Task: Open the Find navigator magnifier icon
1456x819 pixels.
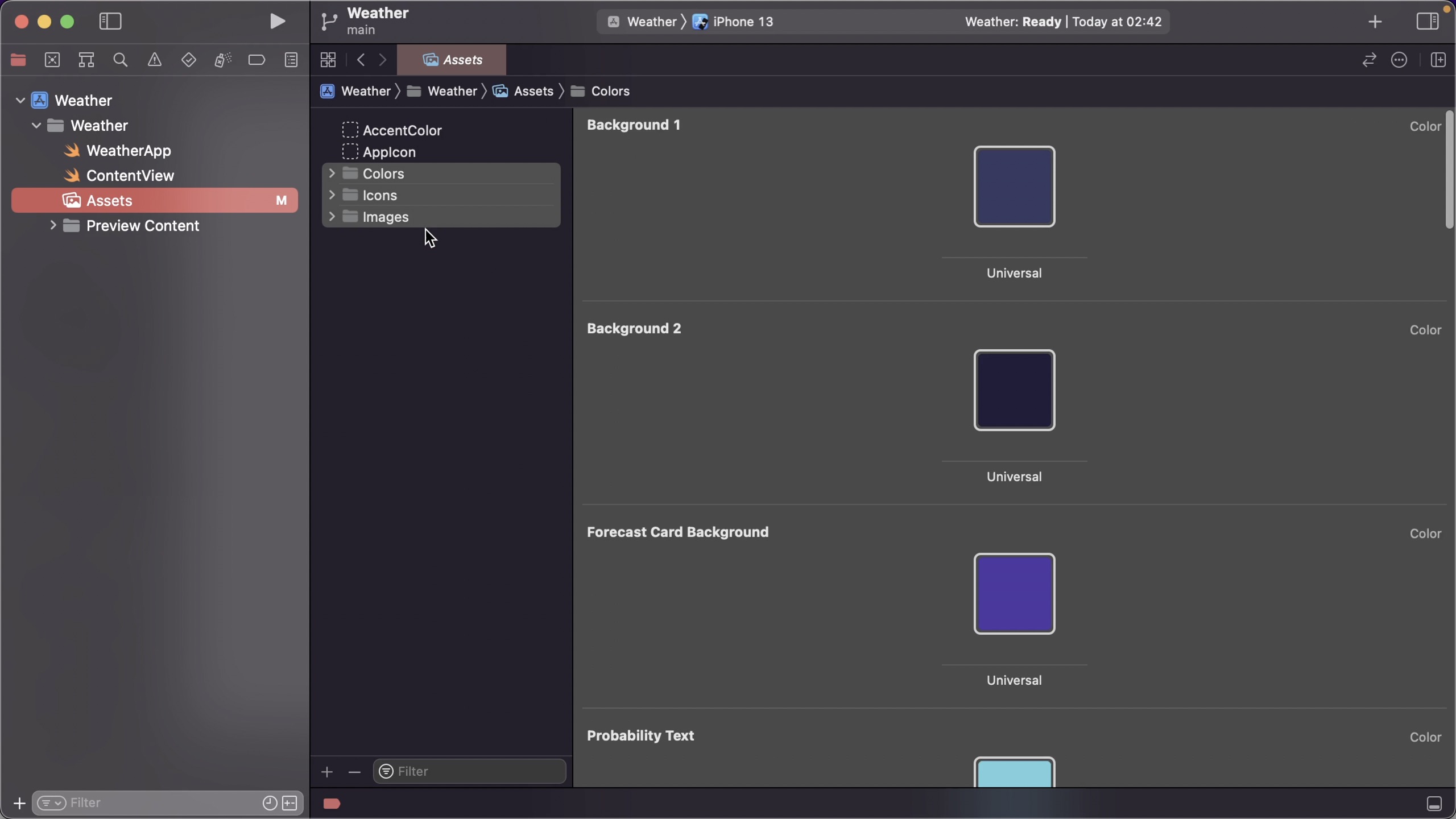Action: pos(120,60)
